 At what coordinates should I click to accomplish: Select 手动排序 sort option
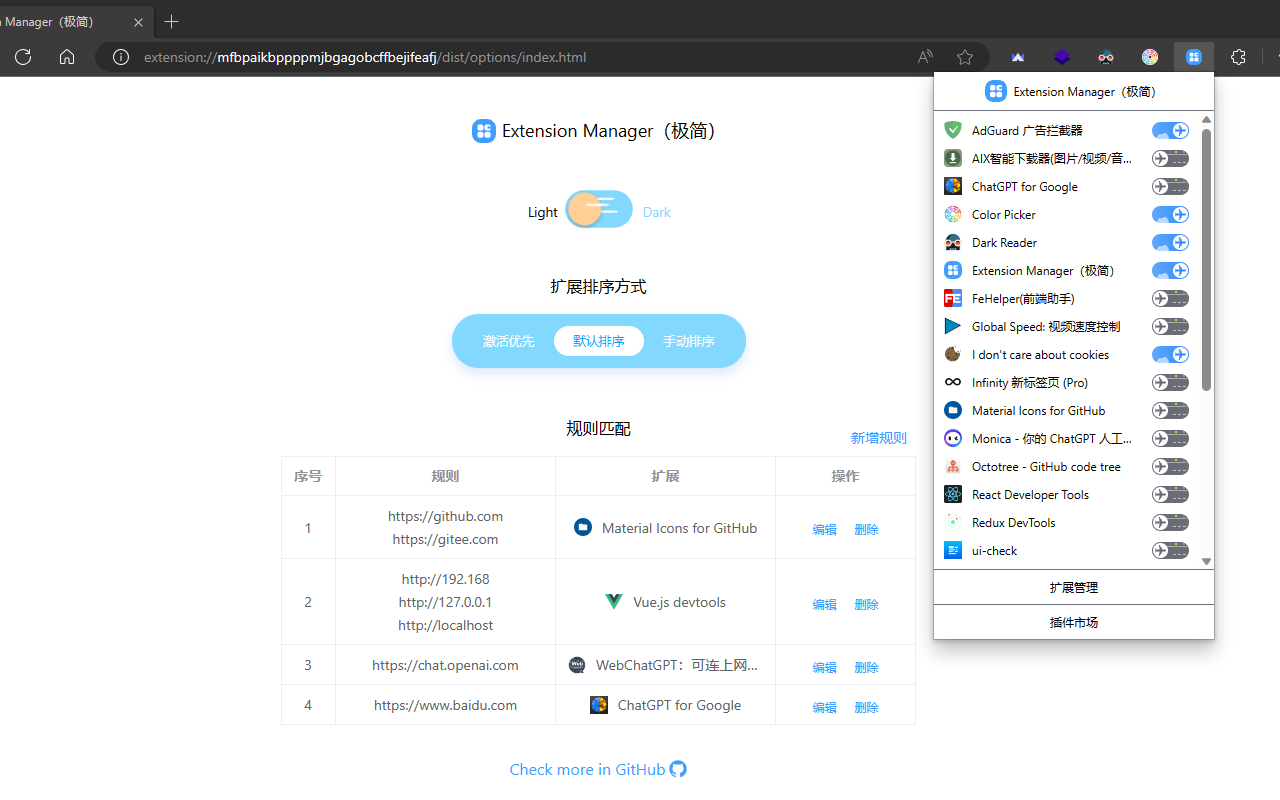(689, 341)
